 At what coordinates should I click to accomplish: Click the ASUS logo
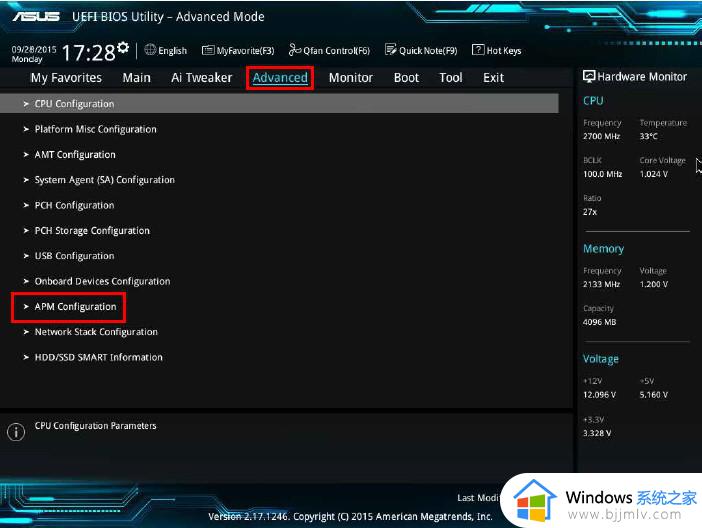pyautogui.click(x=36, y=17)
